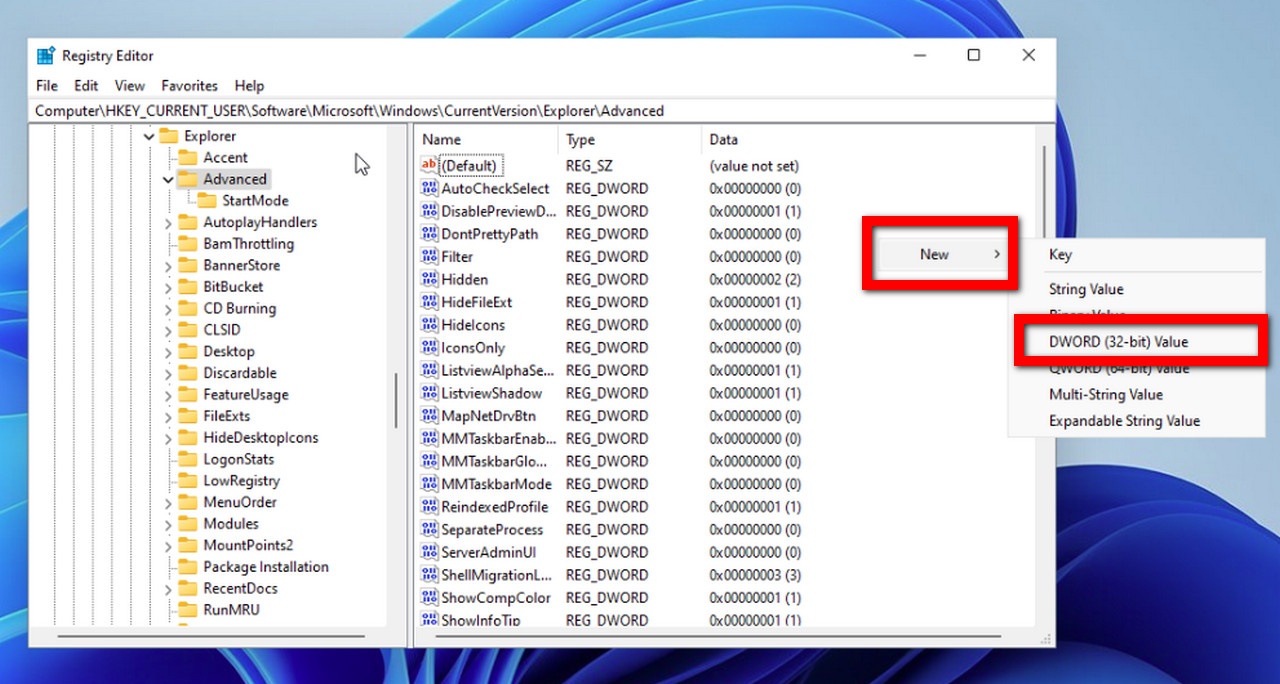Click the SeparateProcess value icon

point(430,530)
